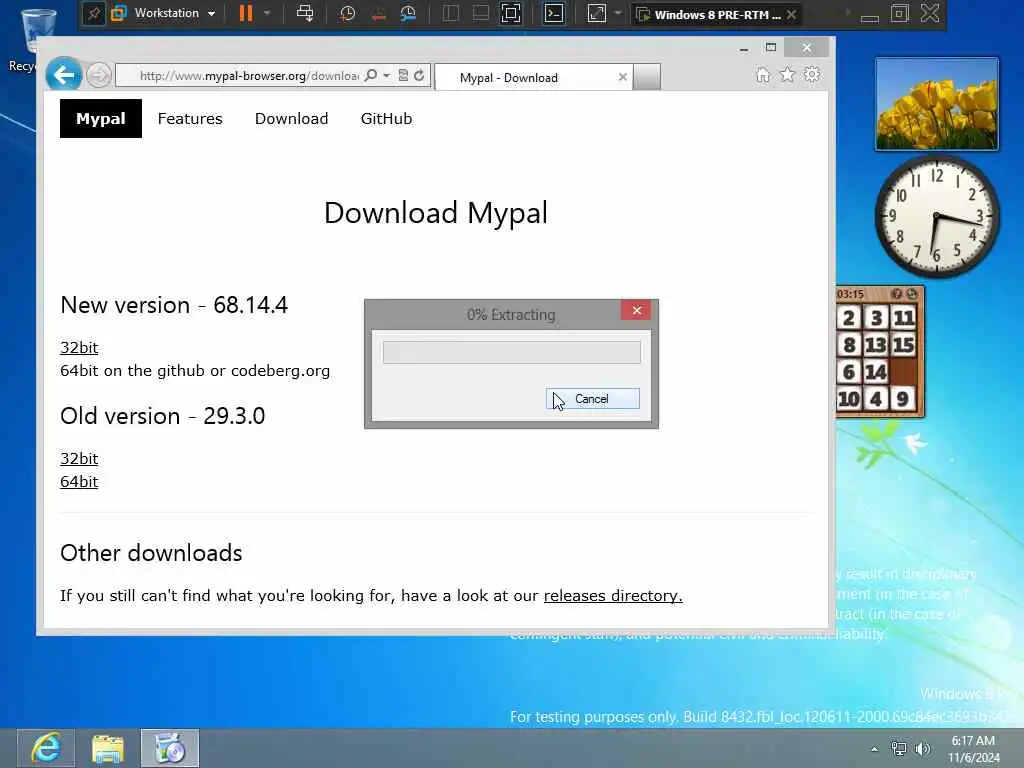Download new version 68.14.4 32bit

tap(79, 347)
